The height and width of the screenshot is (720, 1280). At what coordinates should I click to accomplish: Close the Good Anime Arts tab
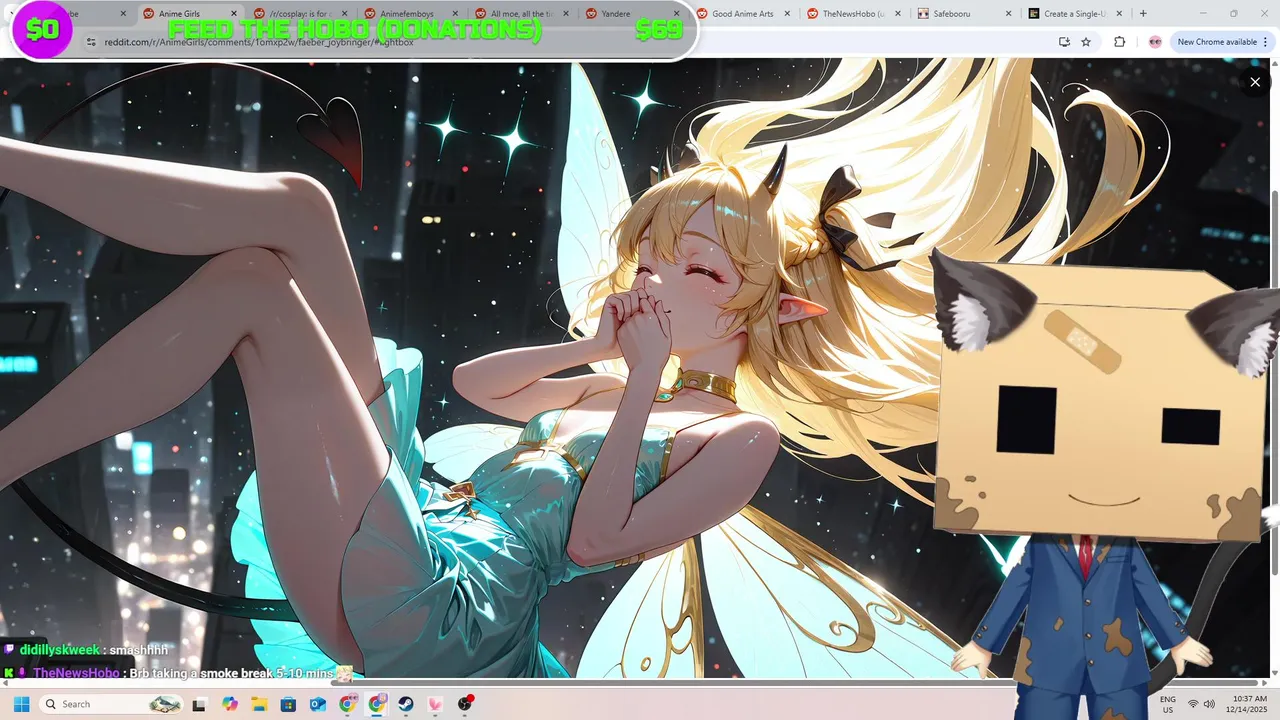[x=787, y=14]
